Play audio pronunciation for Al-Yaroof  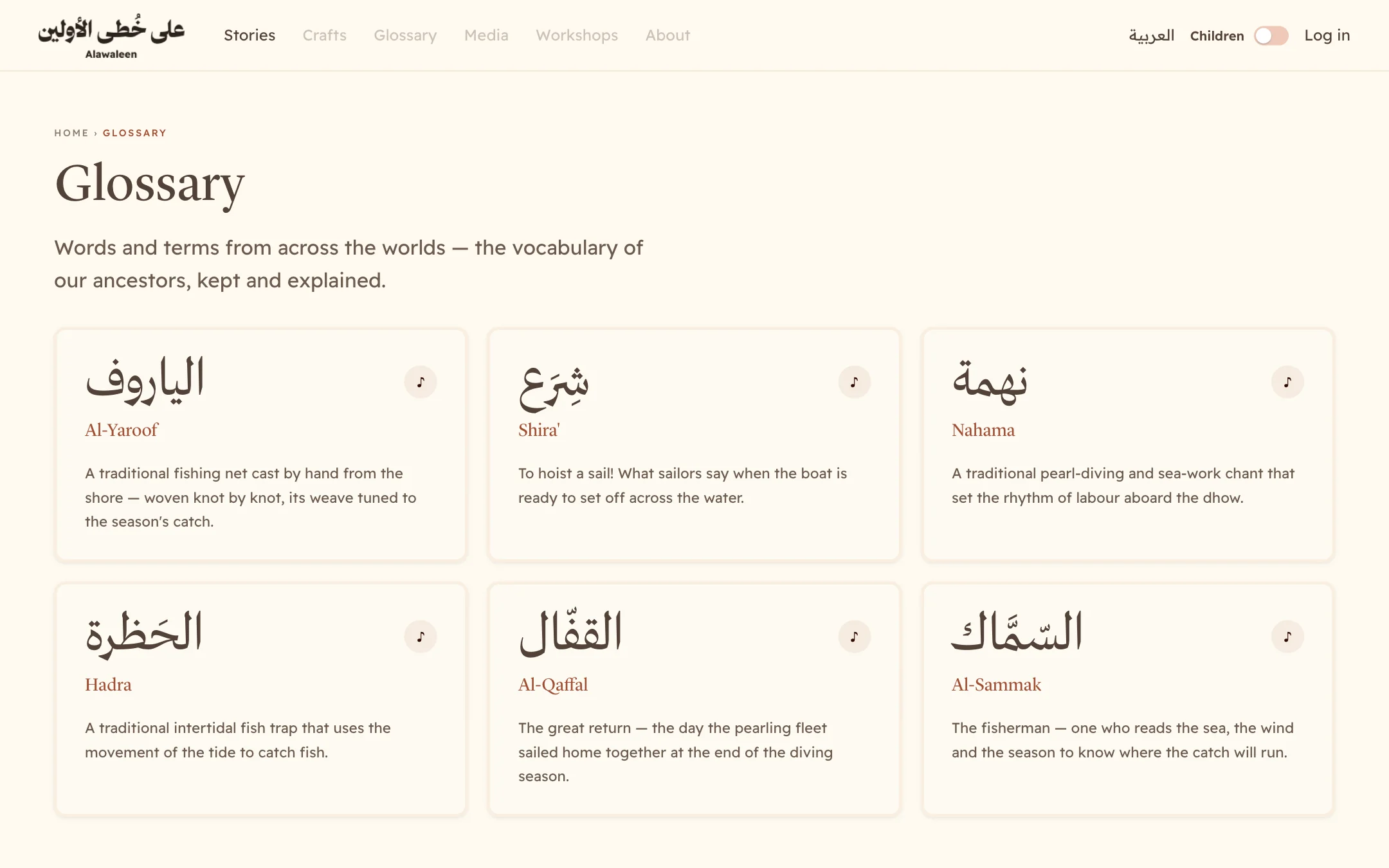[421, 382]
